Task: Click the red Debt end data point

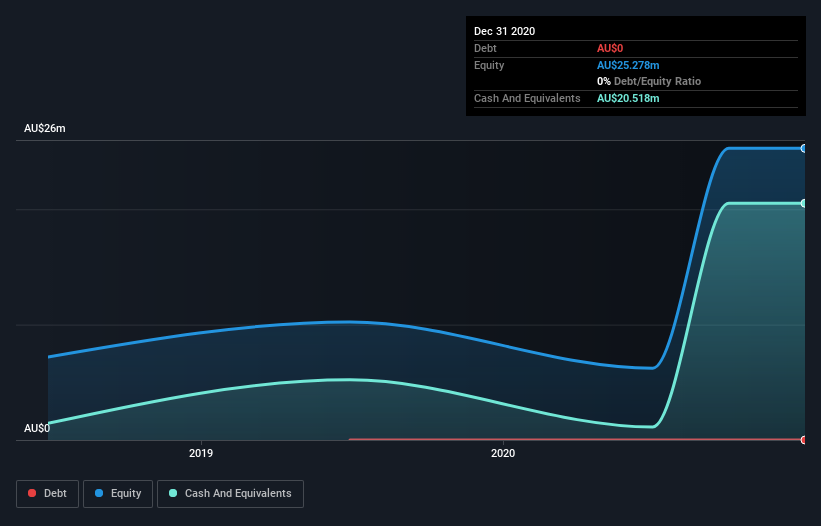Action: (803, 440)
